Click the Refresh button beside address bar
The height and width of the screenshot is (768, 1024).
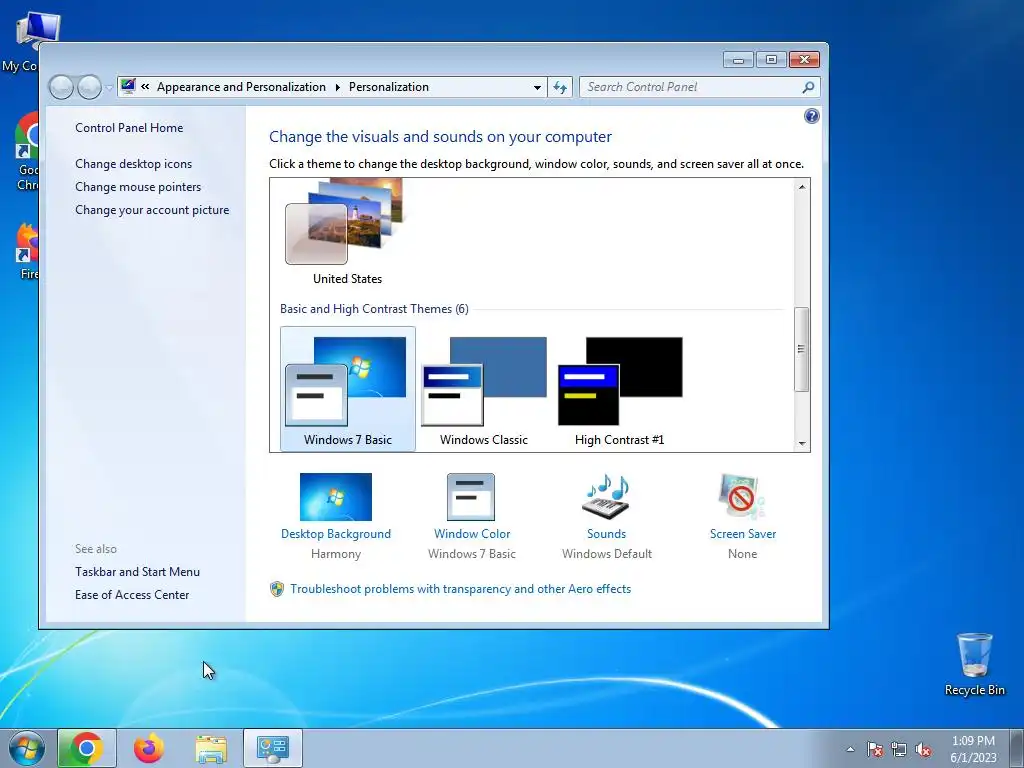[560, 88]
